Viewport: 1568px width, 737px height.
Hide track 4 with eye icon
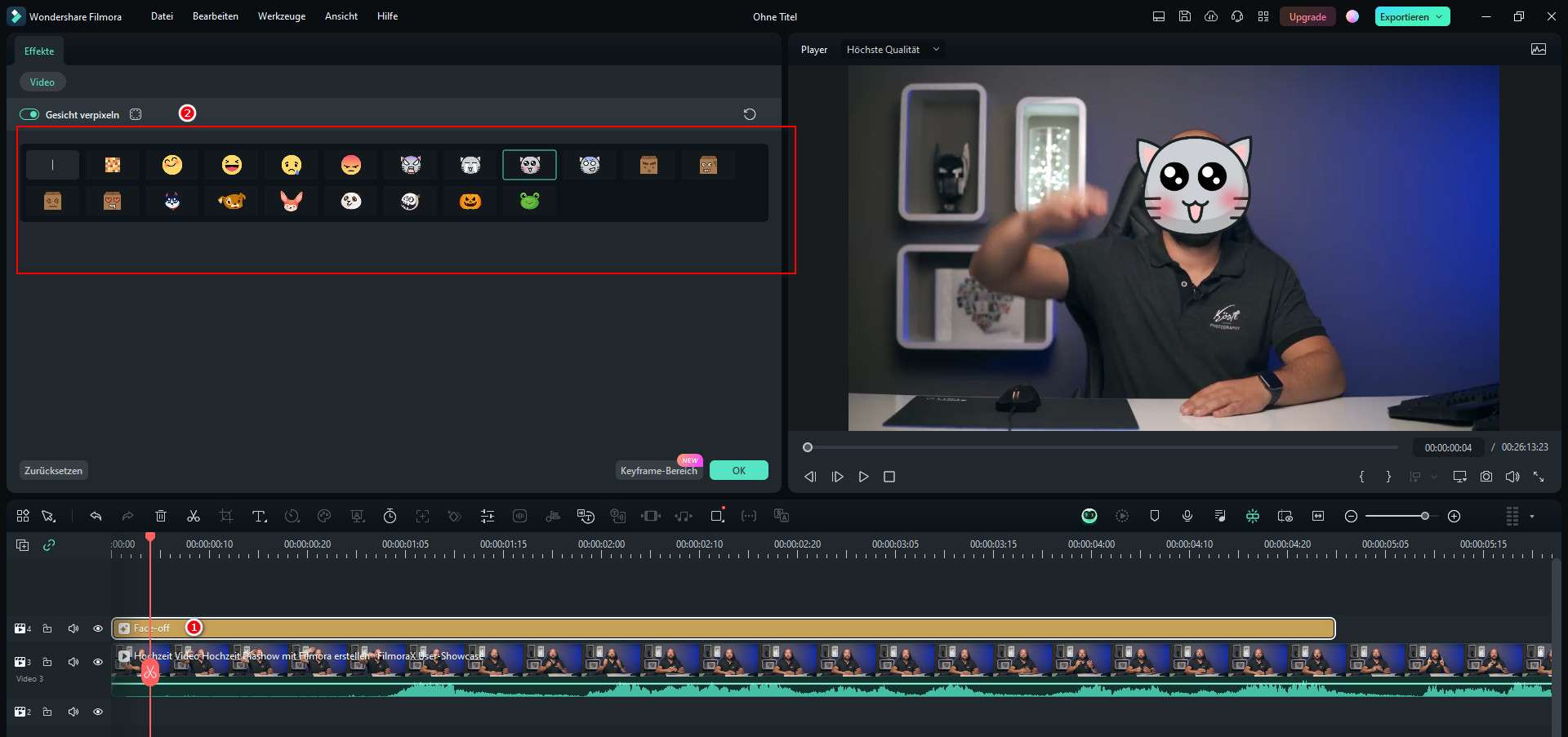tap(98, 628)
